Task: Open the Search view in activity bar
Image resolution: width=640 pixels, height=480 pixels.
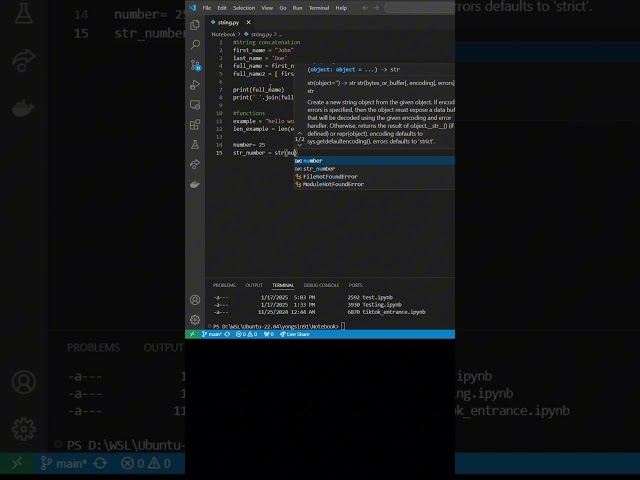Action: (195, 44)
